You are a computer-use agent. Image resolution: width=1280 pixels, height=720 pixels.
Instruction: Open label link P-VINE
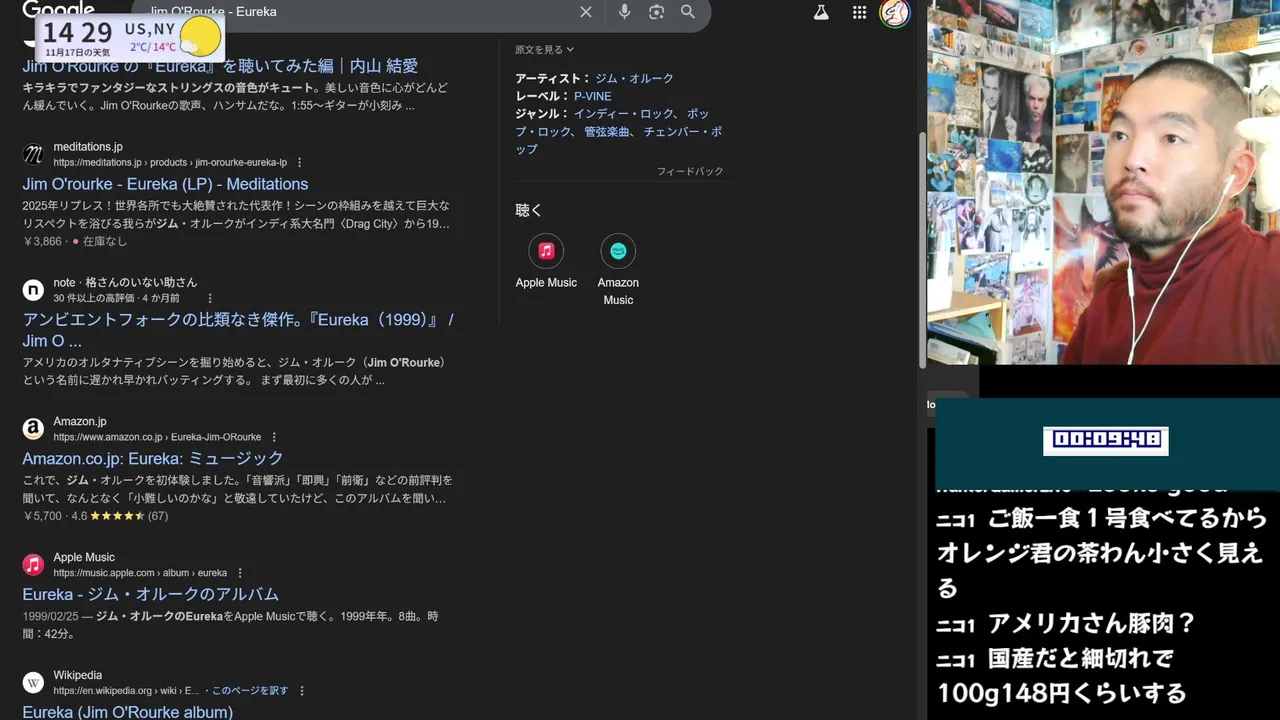click(592, 97)
